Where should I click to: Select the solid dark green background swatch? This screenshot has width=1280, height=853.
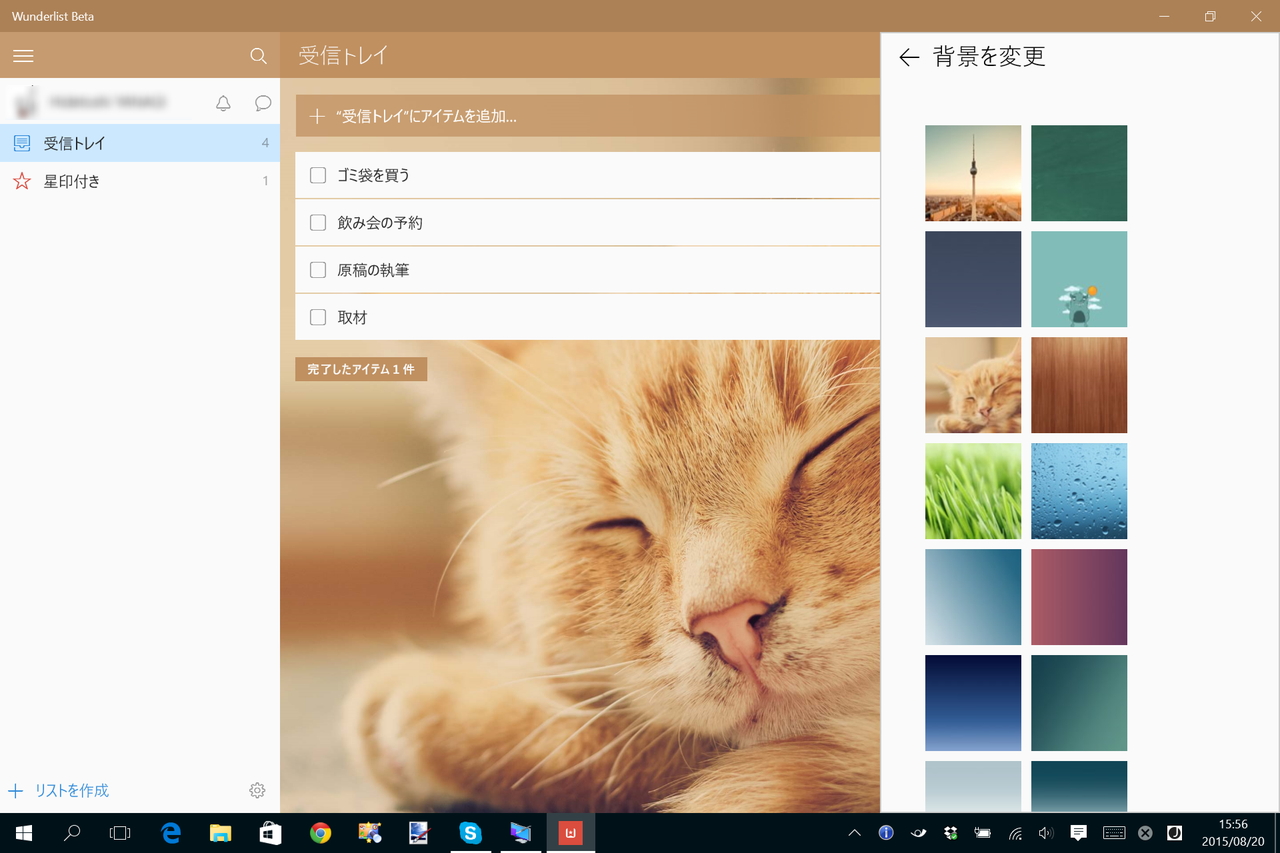(1079, 173)
